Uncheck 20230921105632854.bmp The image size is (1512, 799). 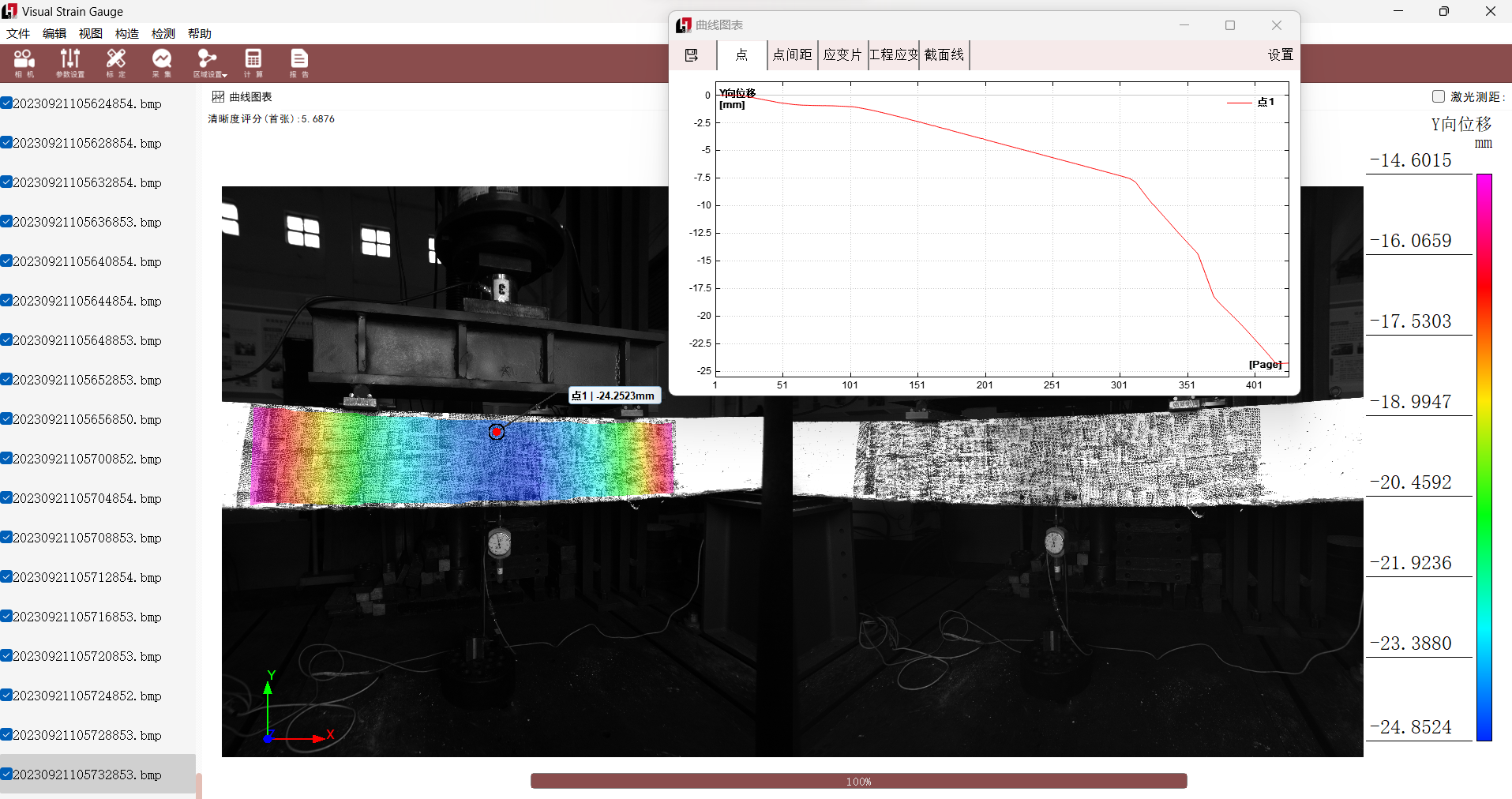[x=6, y=182]
